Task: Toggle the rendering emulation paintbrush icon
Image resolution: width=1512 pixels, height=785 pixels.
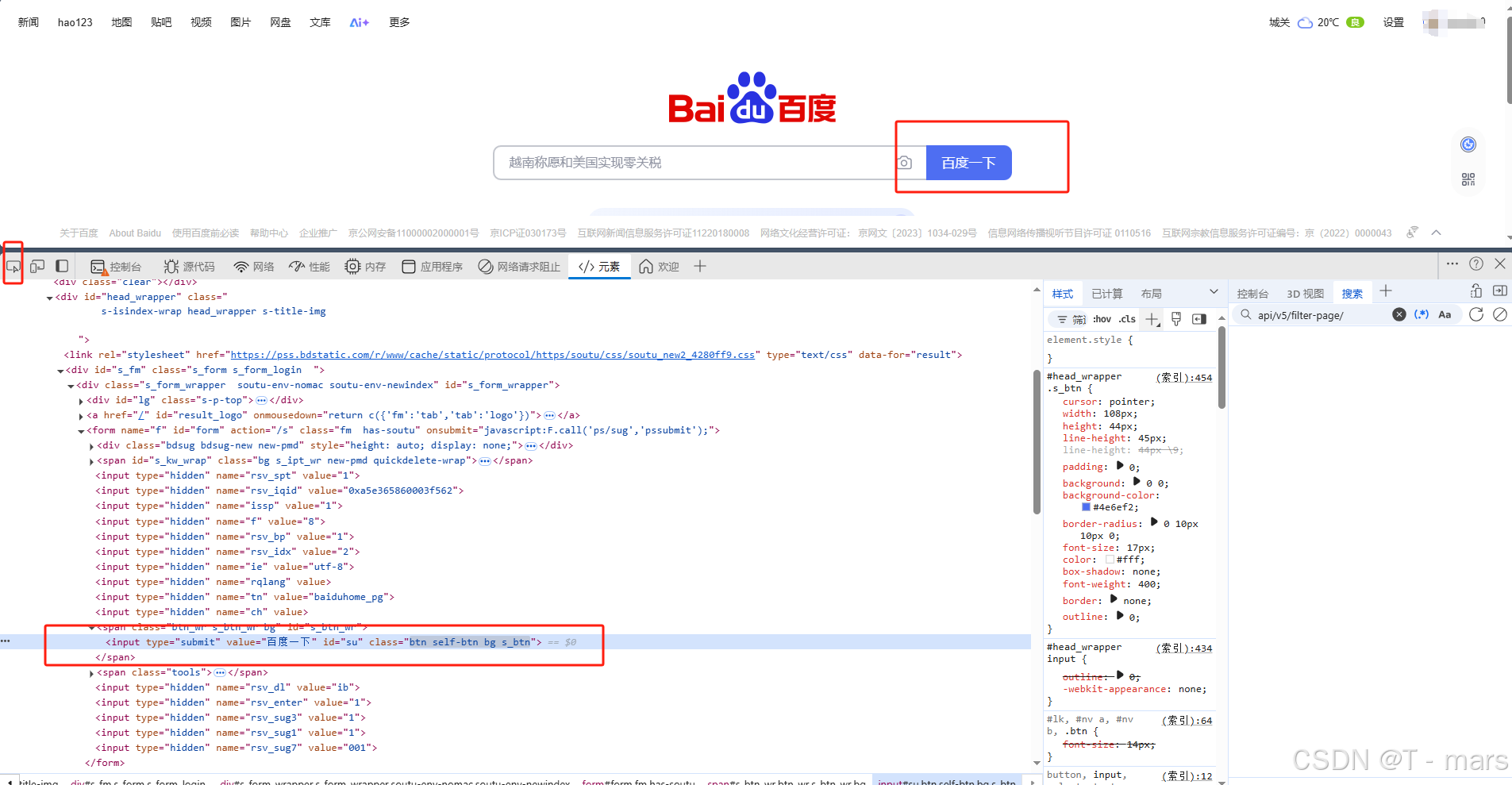Action: tap(1176, 319)
